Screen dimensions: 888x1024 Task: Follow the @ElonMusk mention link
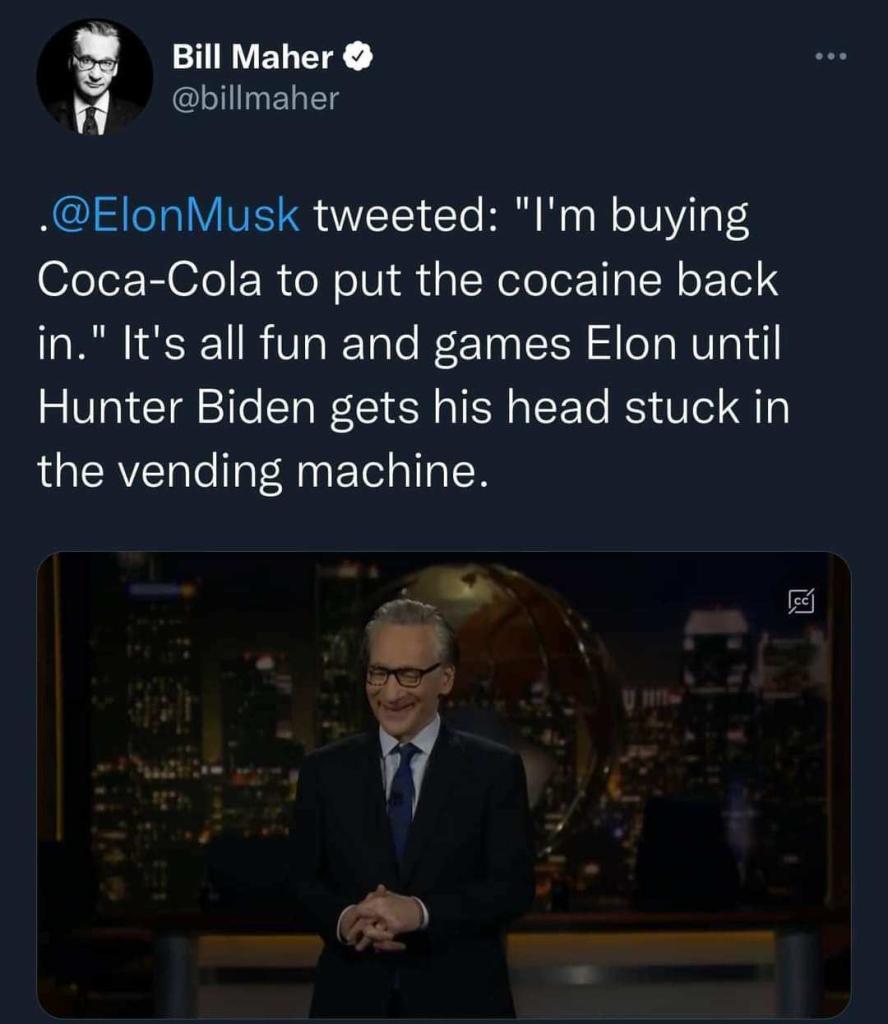click(175, 215)
